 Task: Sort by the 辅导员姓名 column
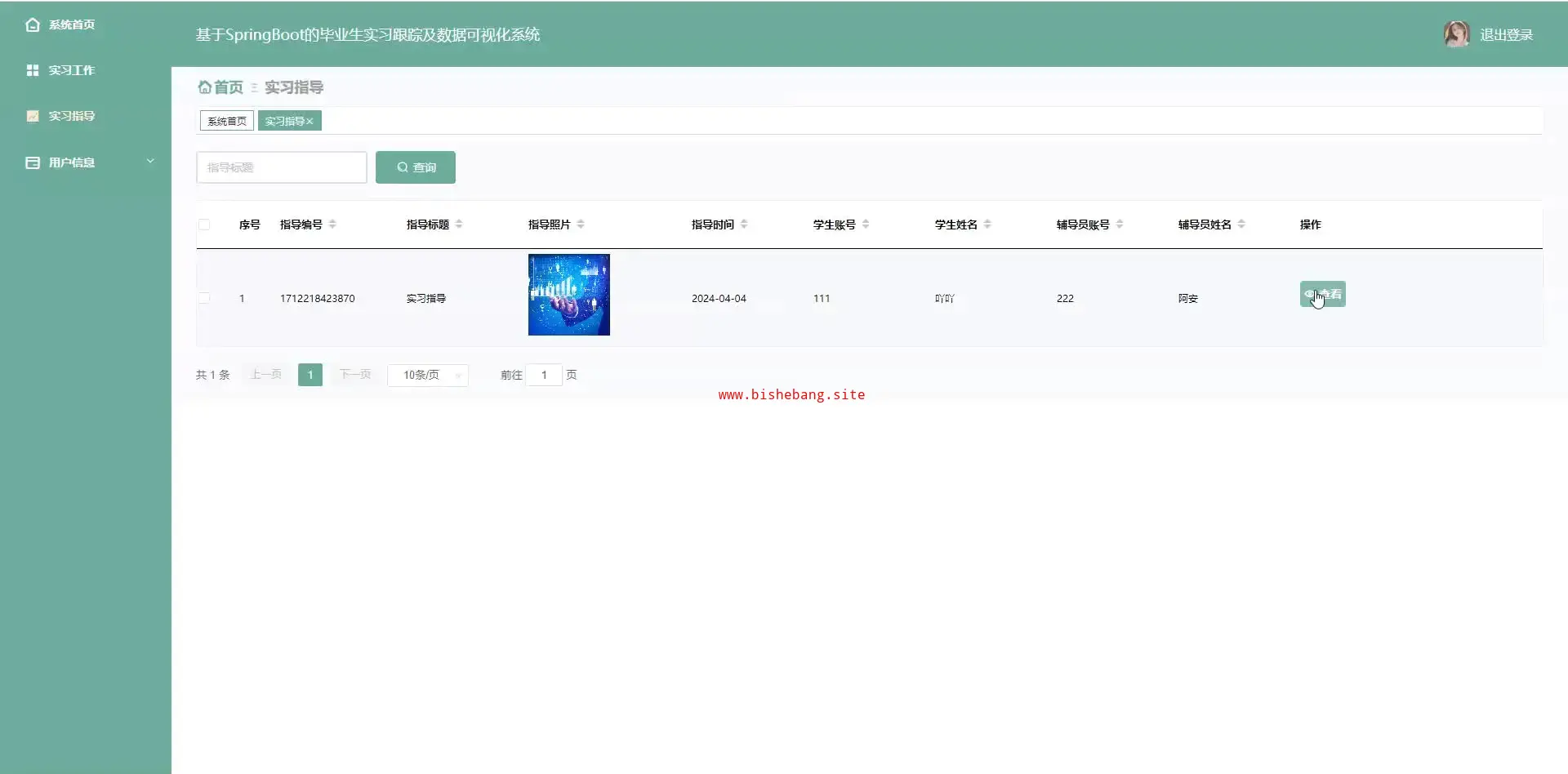click(1241, 225)
